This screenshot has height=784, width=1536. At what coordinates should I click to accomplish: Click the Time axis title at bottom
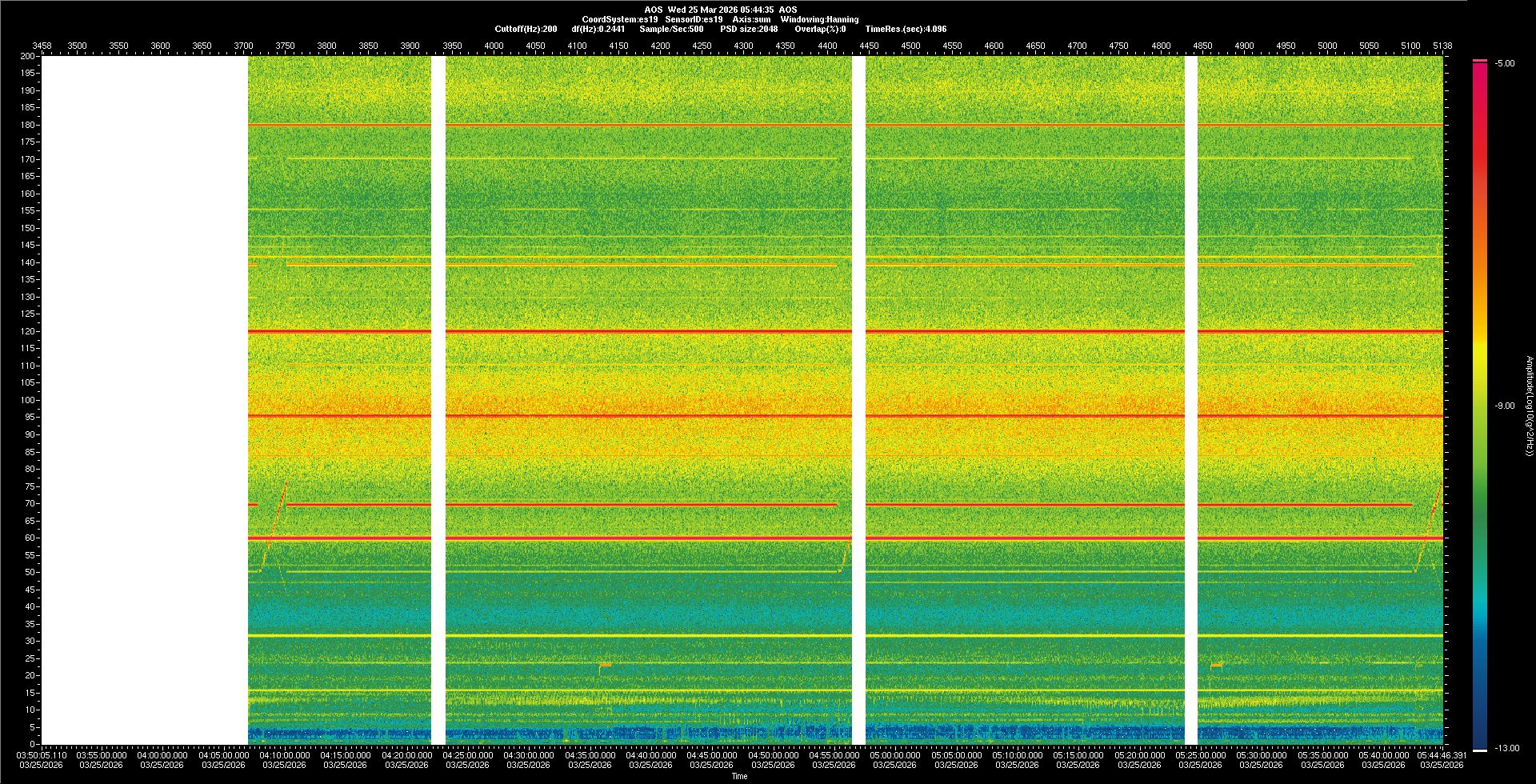click(x=739, y=776)
